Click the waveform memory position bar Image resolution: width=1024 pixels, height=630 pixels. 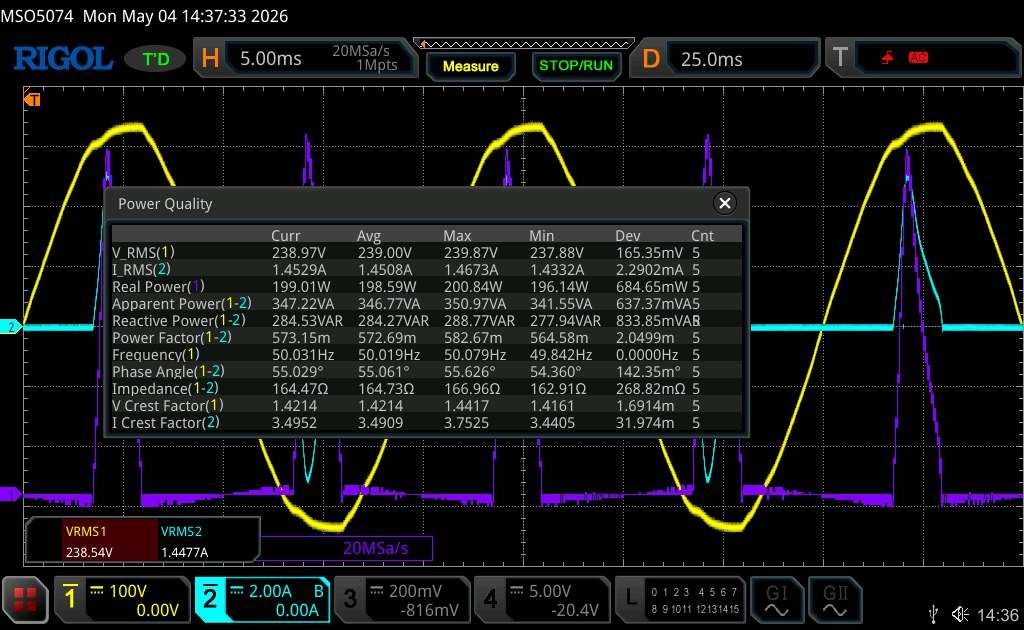click(524, 44)
